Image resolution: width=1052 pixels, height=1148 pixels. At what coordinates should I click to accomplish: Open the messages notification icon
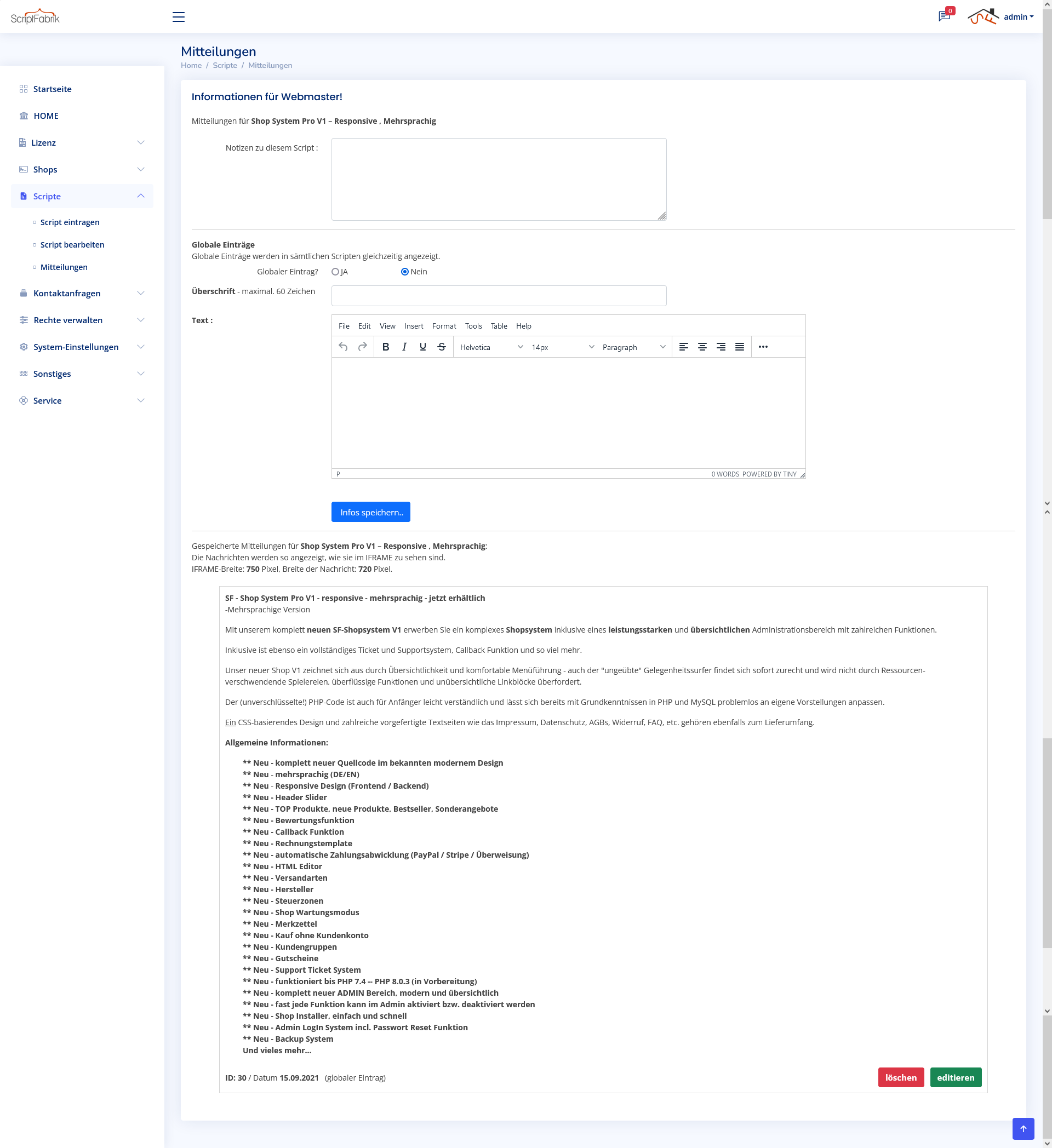click(x=945, y=16)
